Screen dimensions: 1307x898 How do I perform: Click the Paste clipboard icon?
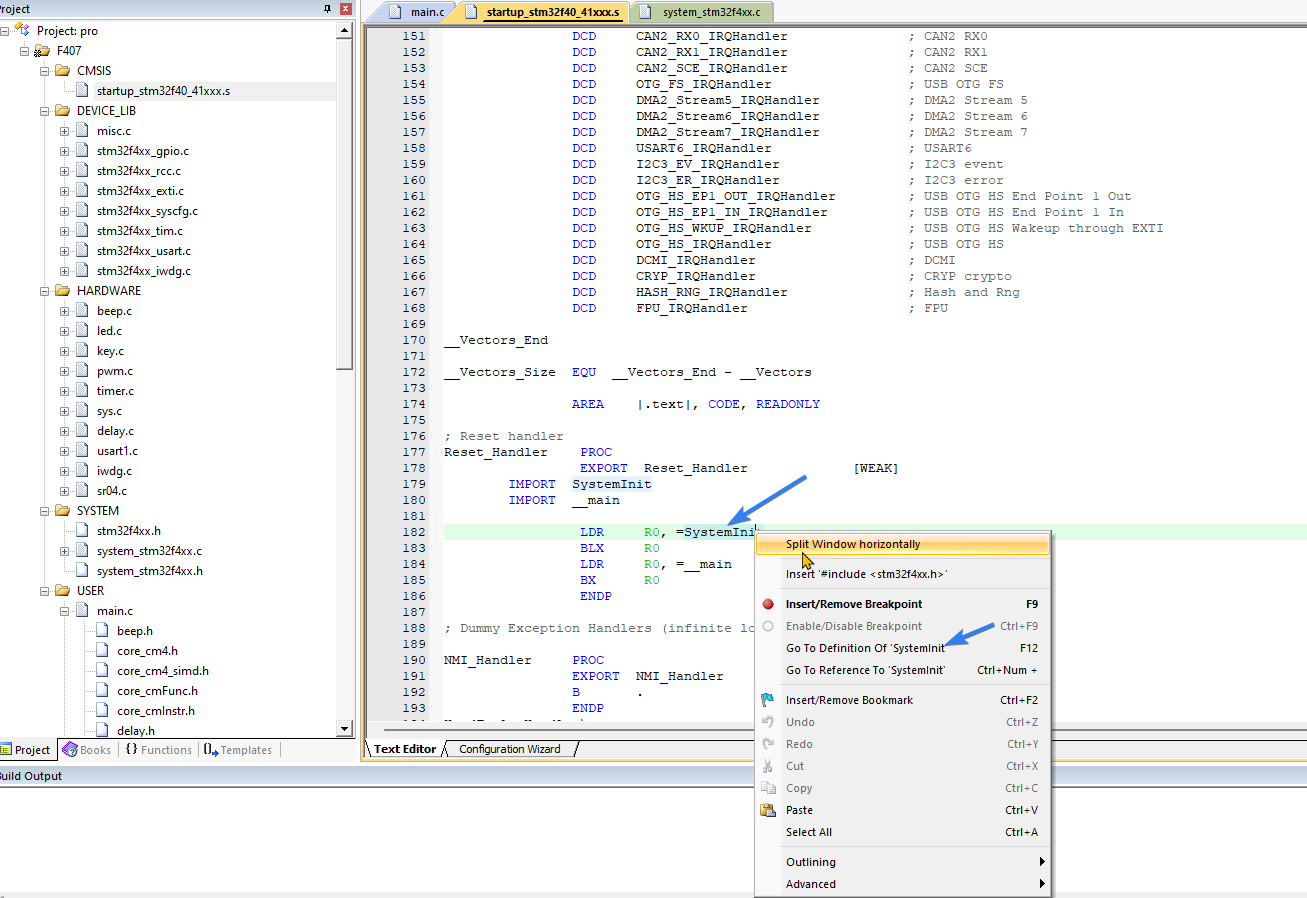coord(768,810)
